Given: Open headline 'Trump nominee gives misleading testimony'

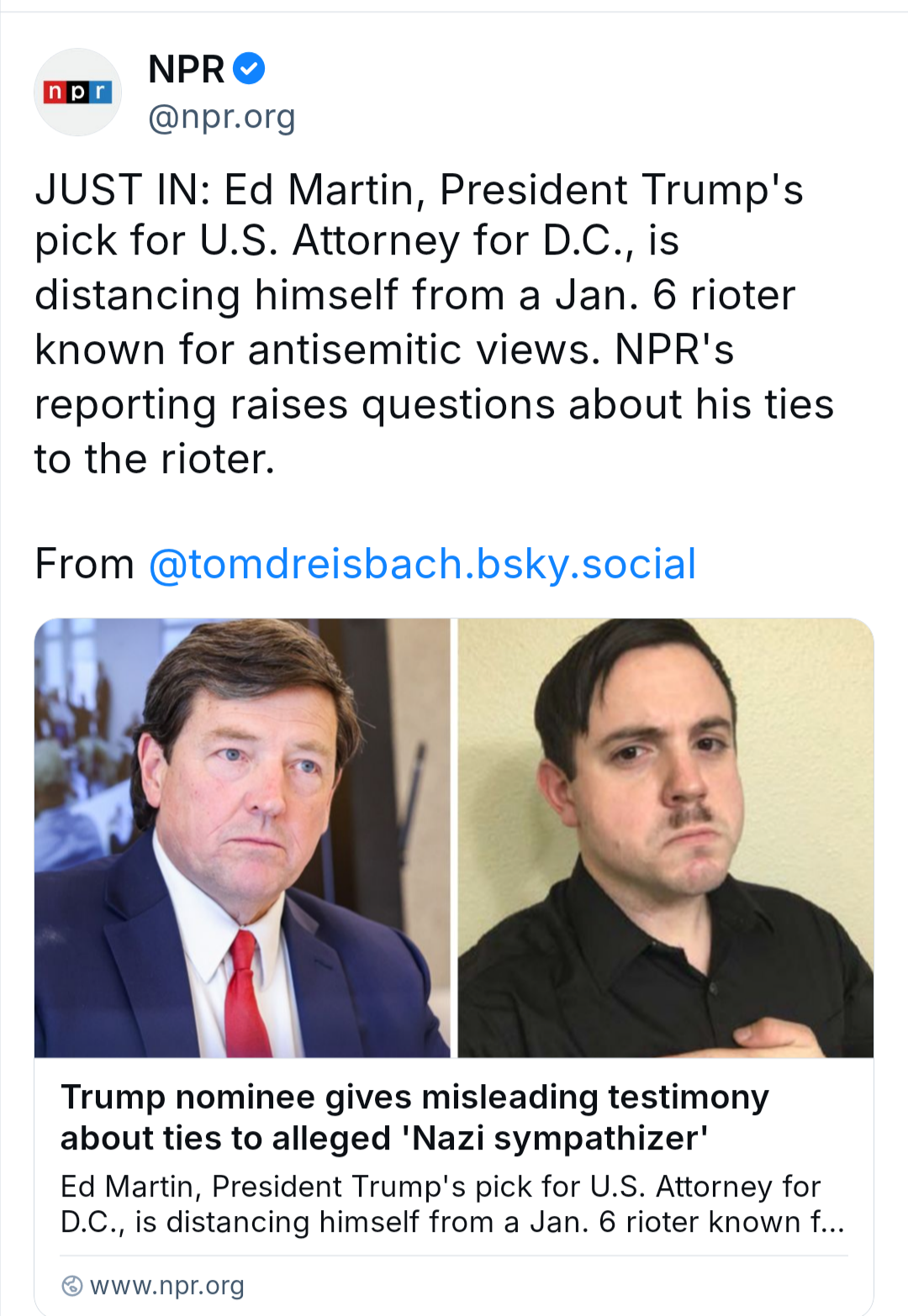Looking at the screenshot, I should point(414,1098).
